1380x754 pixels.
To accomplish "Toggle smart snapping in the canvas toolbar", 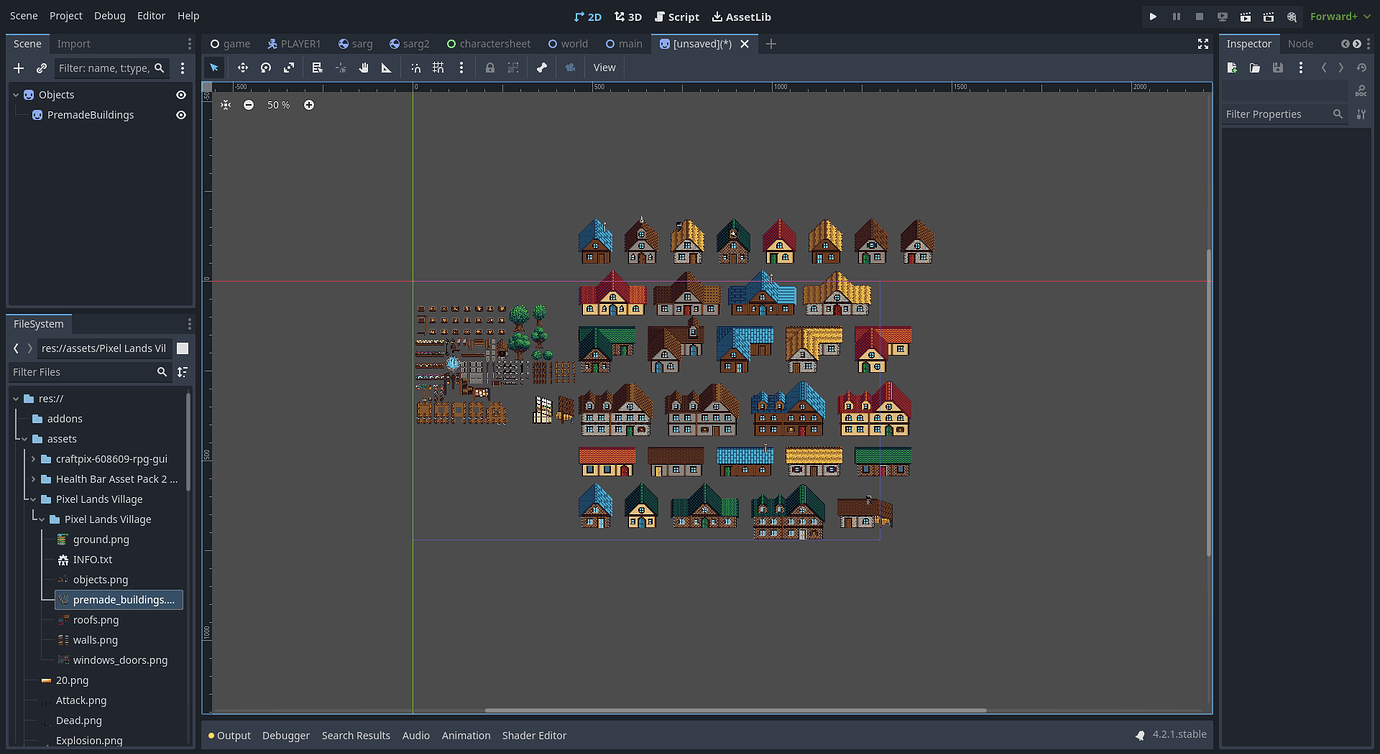I will pos(415,67).
